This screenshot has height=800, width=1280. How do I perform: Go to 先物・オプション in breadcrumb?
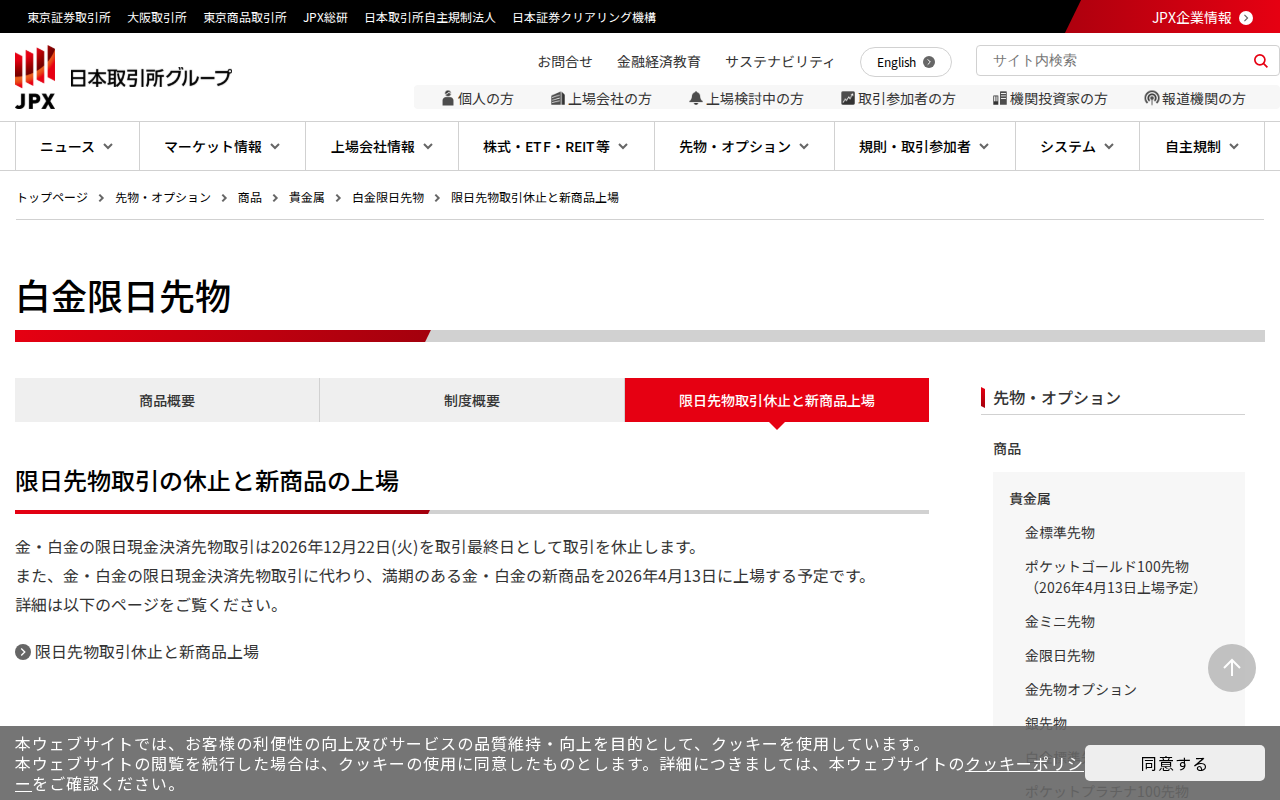coord(163,198)
